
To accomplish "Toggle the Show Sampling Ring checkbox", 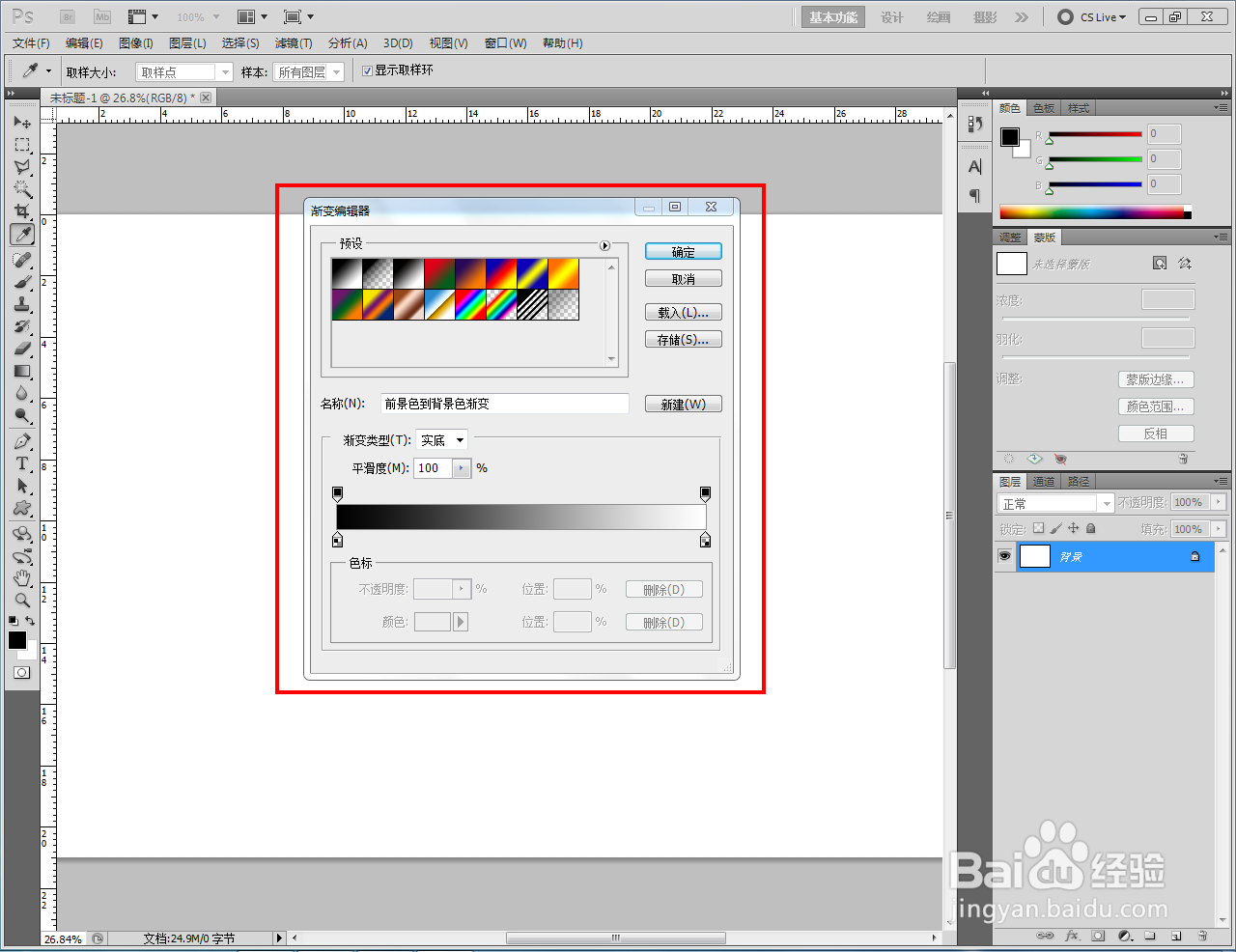I will 367,70.
